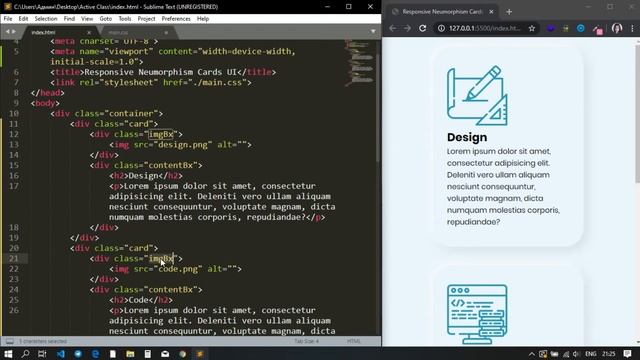
Task: Click the blue circular extension icon
Action: click(581, 28)
